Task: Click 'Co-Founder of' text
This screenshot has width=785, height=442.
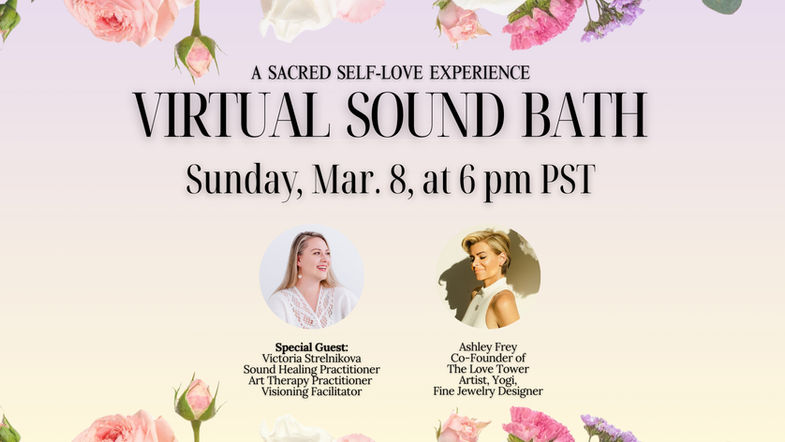Action: [x=488, y=358]
